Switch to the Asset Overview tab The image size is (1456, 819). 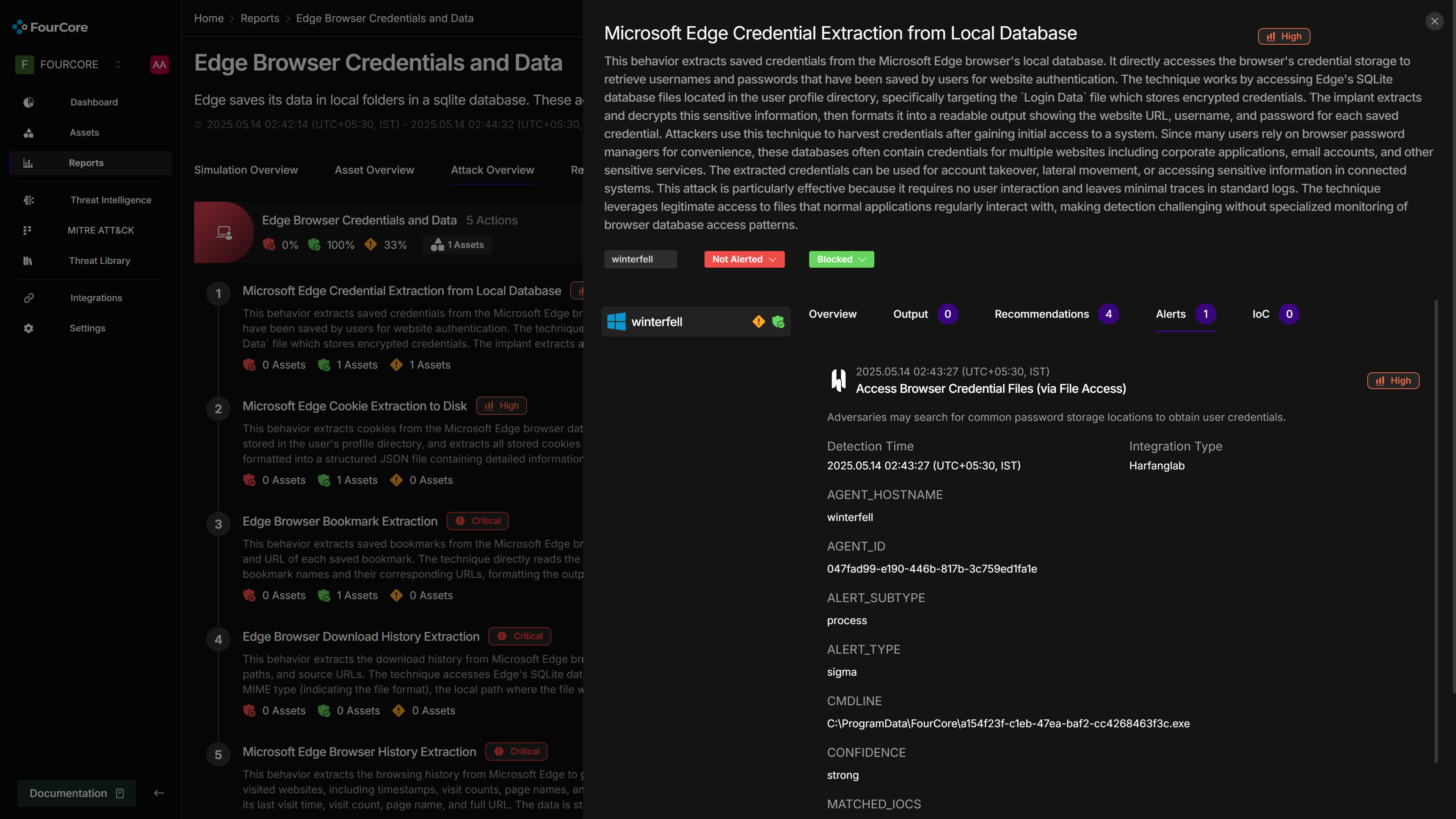374,169
